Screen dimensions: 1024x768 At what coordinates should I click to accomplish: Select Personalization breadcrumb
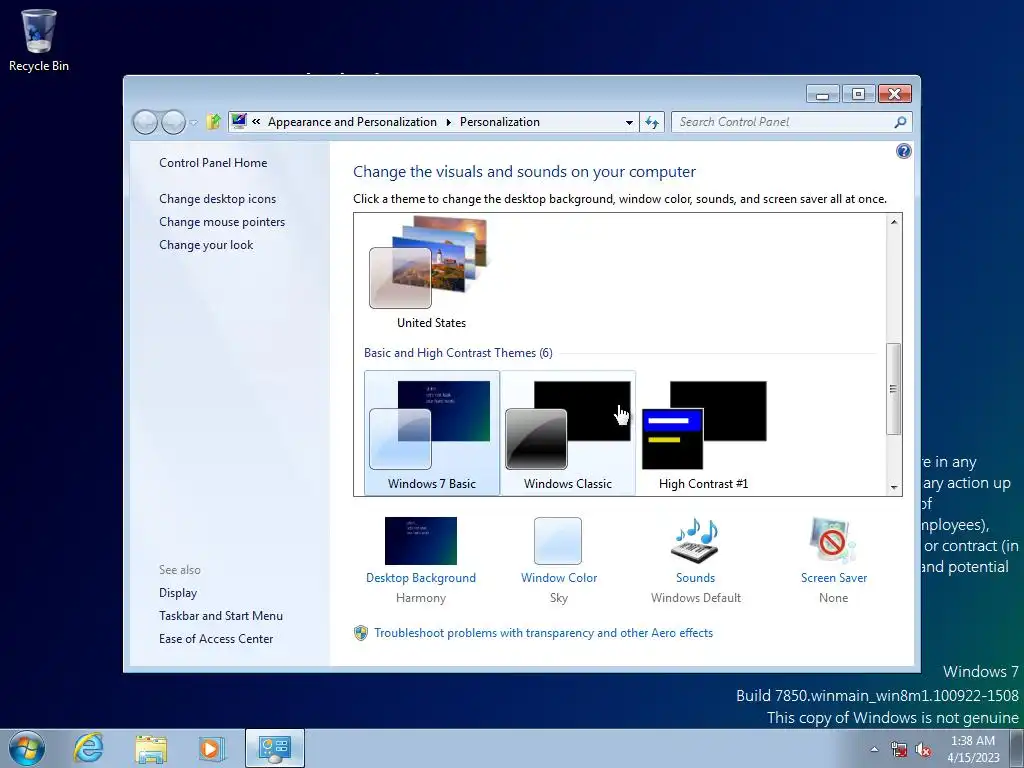pos(500,122)
